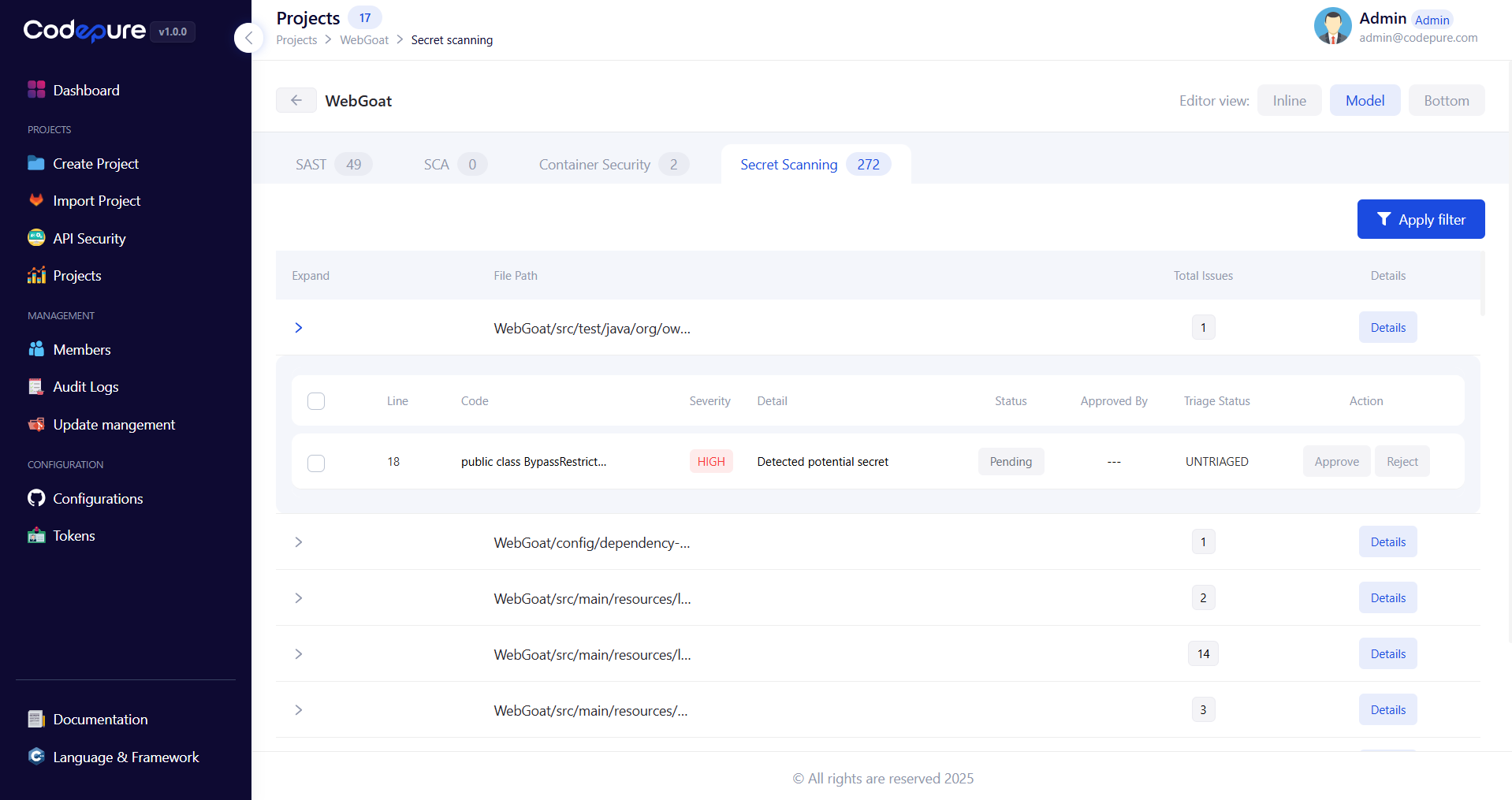Open Details for WebGoat/config/dependency-...
1512x800 pixels.
1387,541
